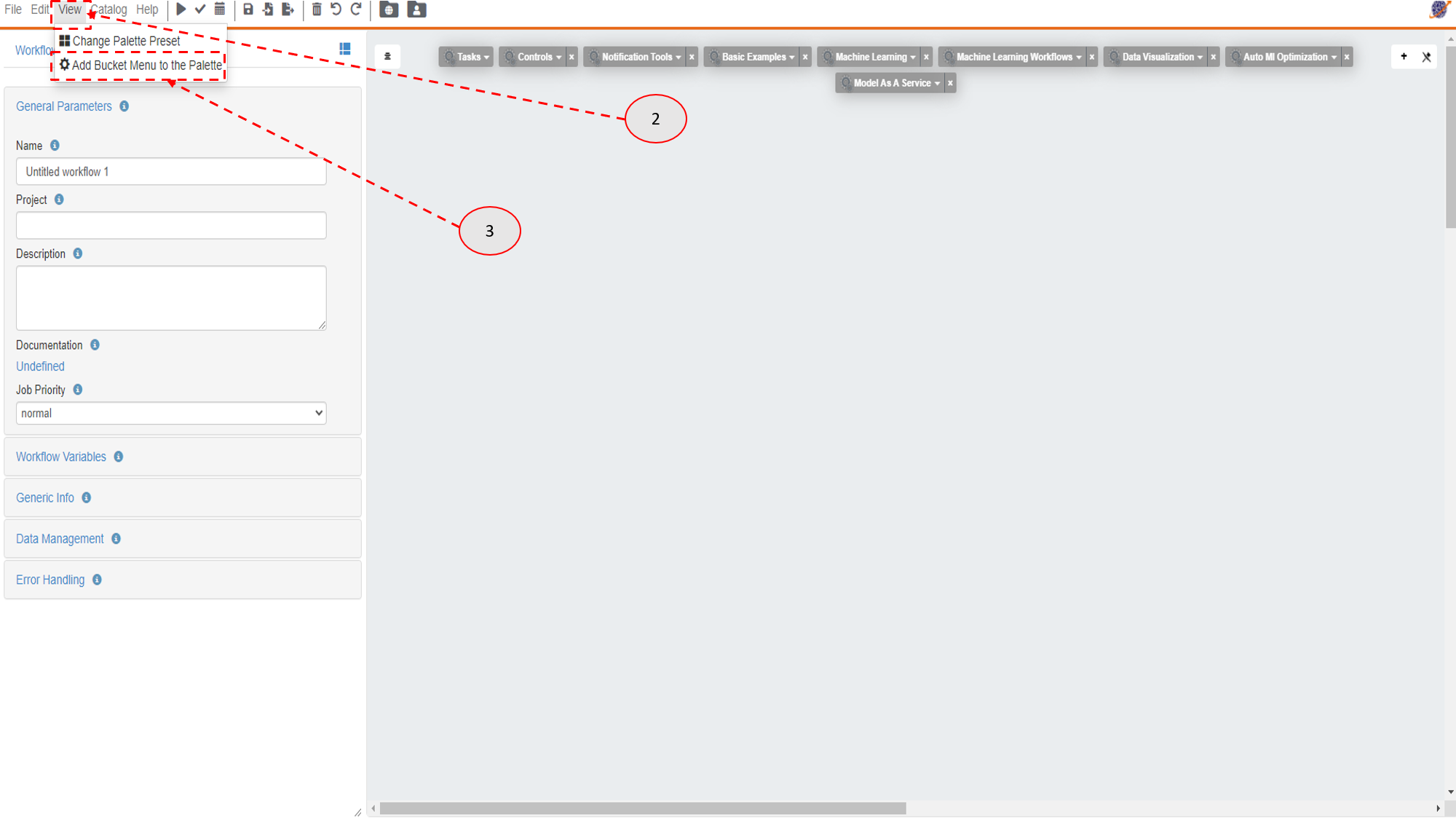
Task: Click Add Bucket Menu to the Palette
Action: point(140,65)
